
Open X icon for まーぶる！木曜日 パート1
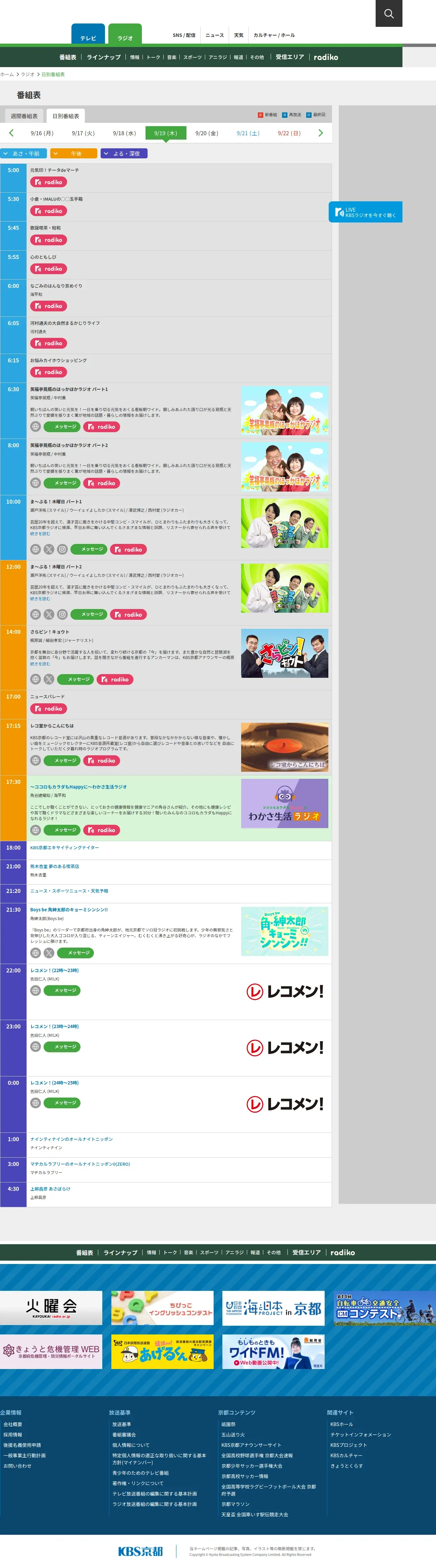point(49,549)
